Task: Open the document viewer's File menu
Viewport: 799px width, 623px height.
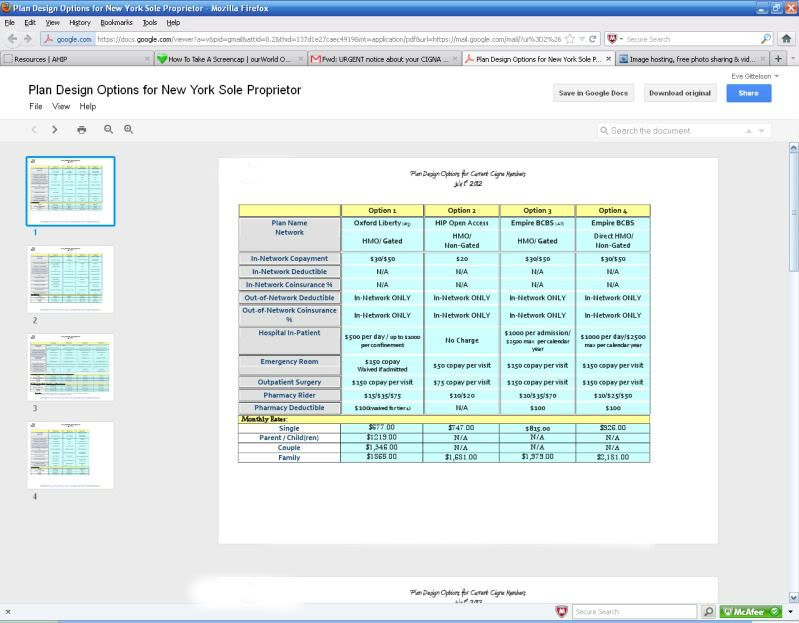Action: 36,106
